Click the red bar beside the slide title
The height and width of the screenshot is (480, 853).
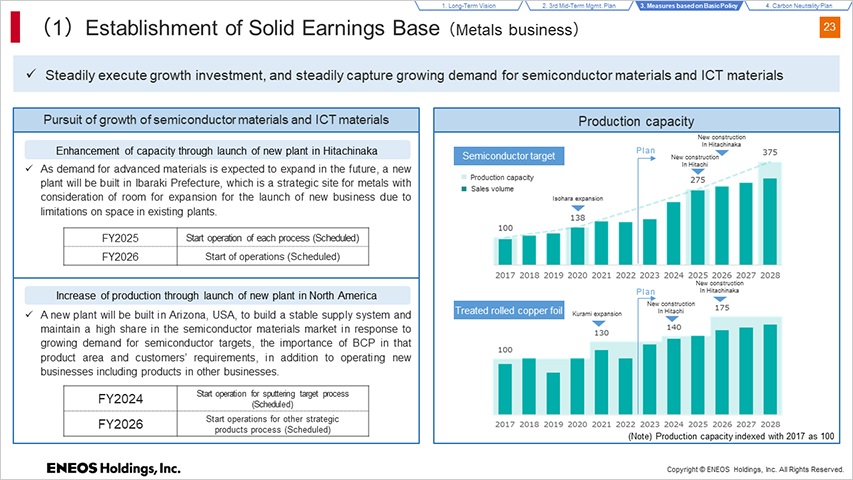[x=15, y=27]
